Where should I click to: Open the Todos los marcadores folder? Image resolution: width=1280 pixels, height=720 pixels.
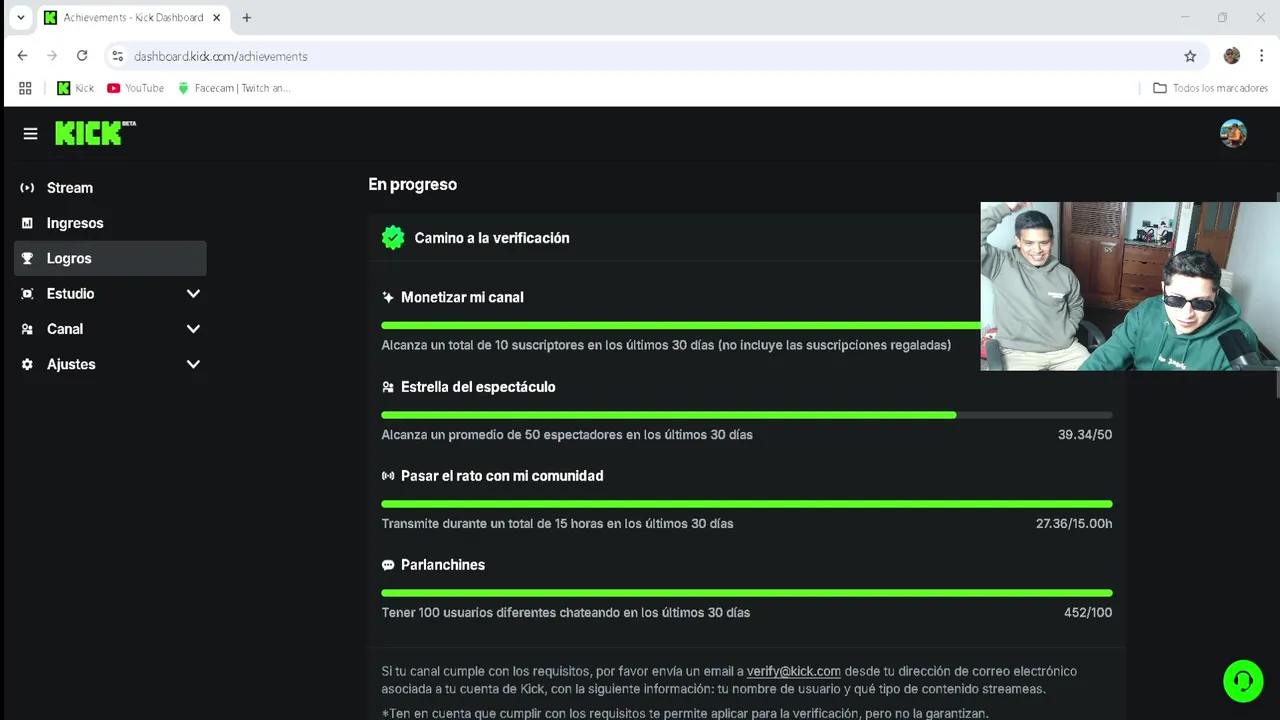click(1210, 88)
